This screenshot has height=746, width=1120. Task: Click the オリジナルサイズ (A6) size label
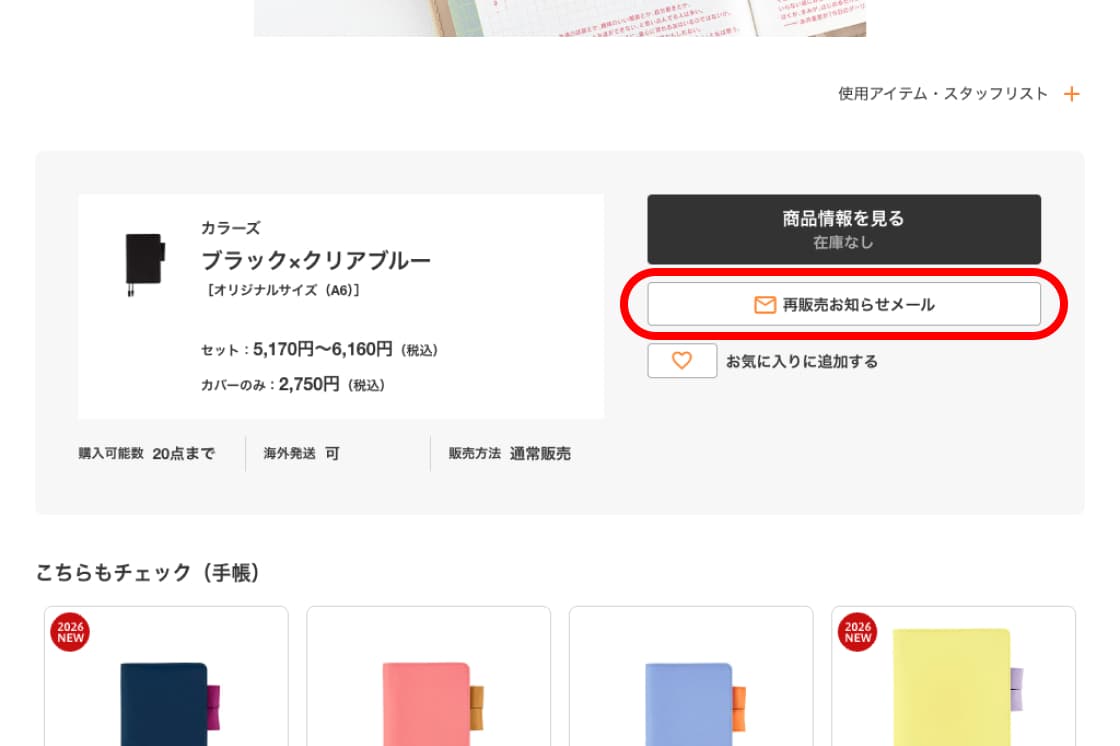pos(281,290)
